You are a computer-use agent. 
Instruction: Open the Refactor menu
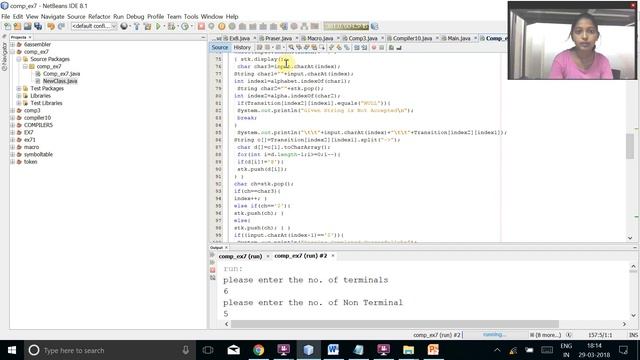(99, 17)
